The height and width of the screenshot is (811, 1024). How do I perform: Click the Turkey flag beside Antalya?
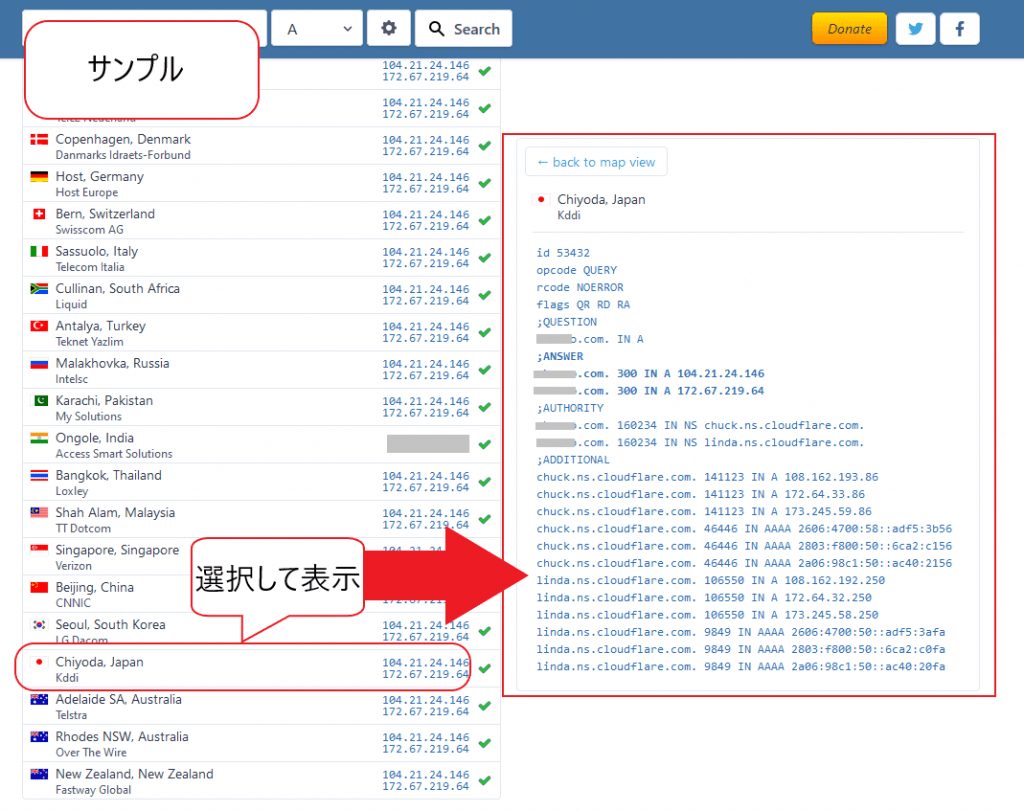(x=39, y=326)
